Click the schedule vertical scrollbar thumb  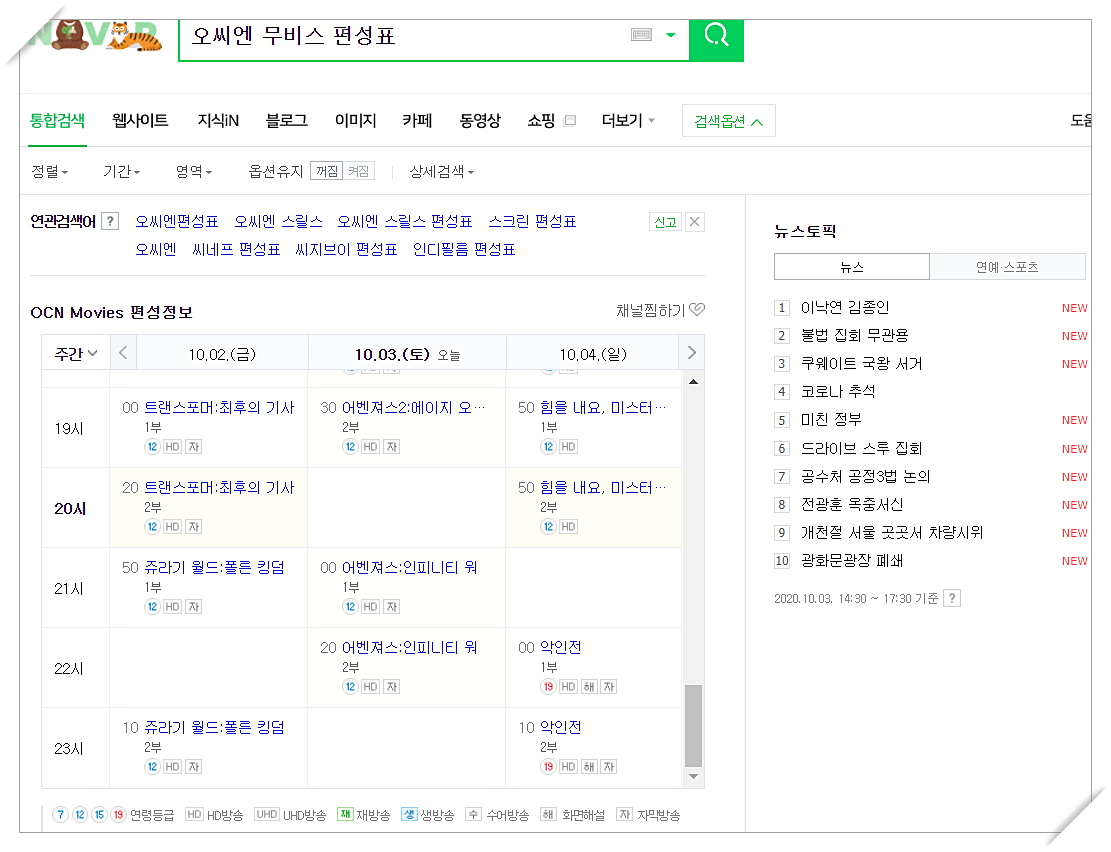click(x=694, y=726)
